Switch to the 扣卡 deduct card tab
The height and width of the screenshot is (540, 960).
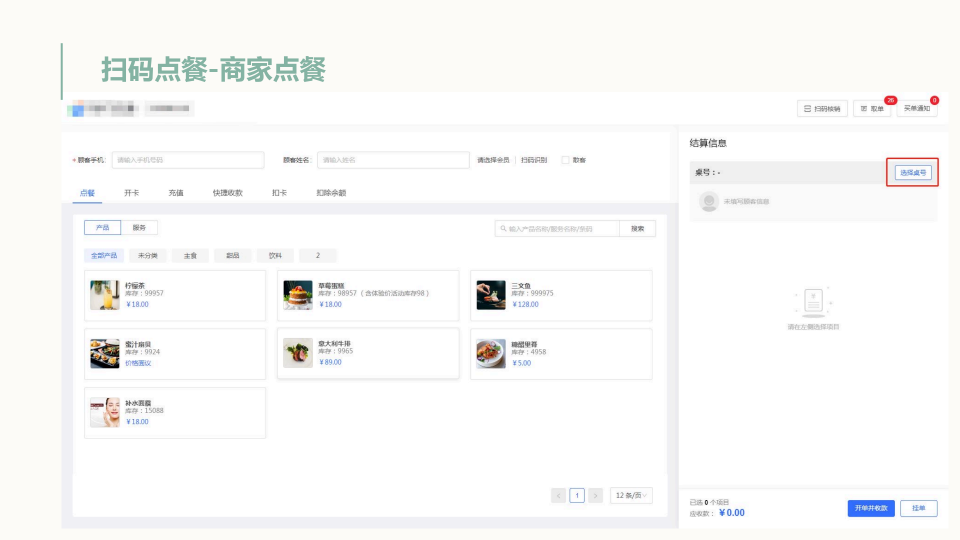point(279,193)
